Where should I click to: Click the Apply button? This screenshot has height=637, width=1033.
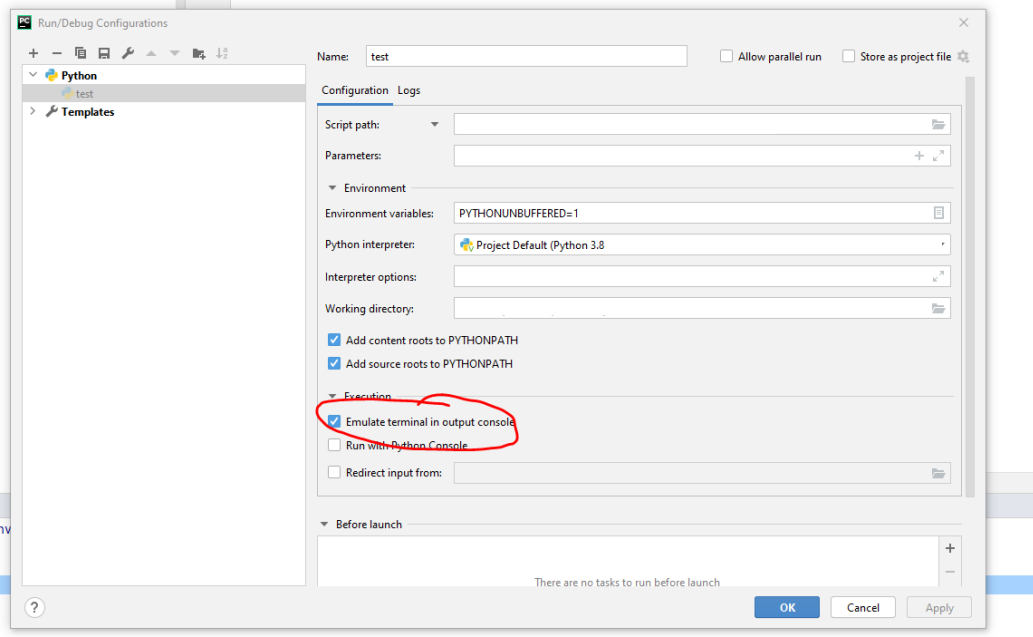939,607
